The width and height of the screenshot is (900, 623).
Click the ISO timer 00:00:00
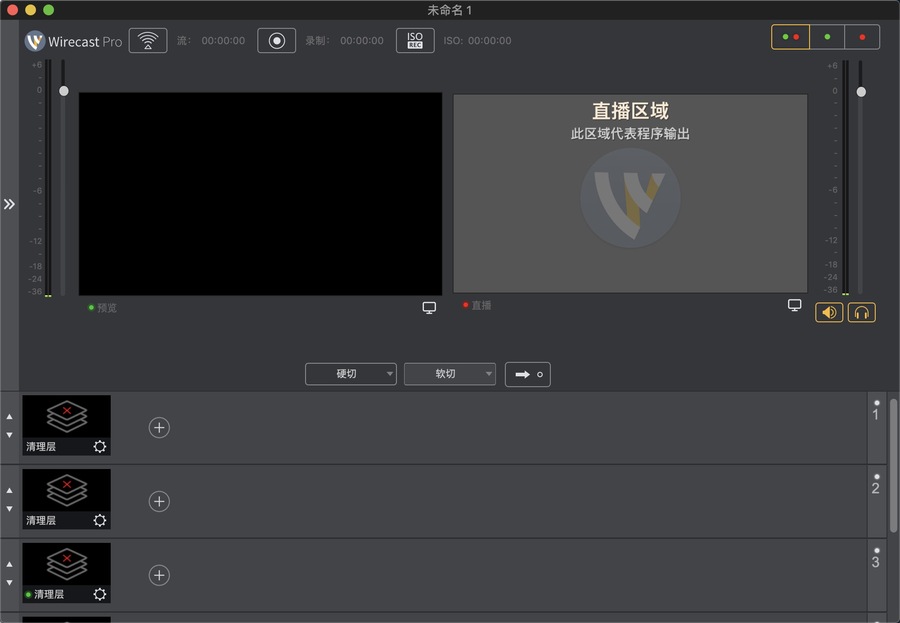490,41
